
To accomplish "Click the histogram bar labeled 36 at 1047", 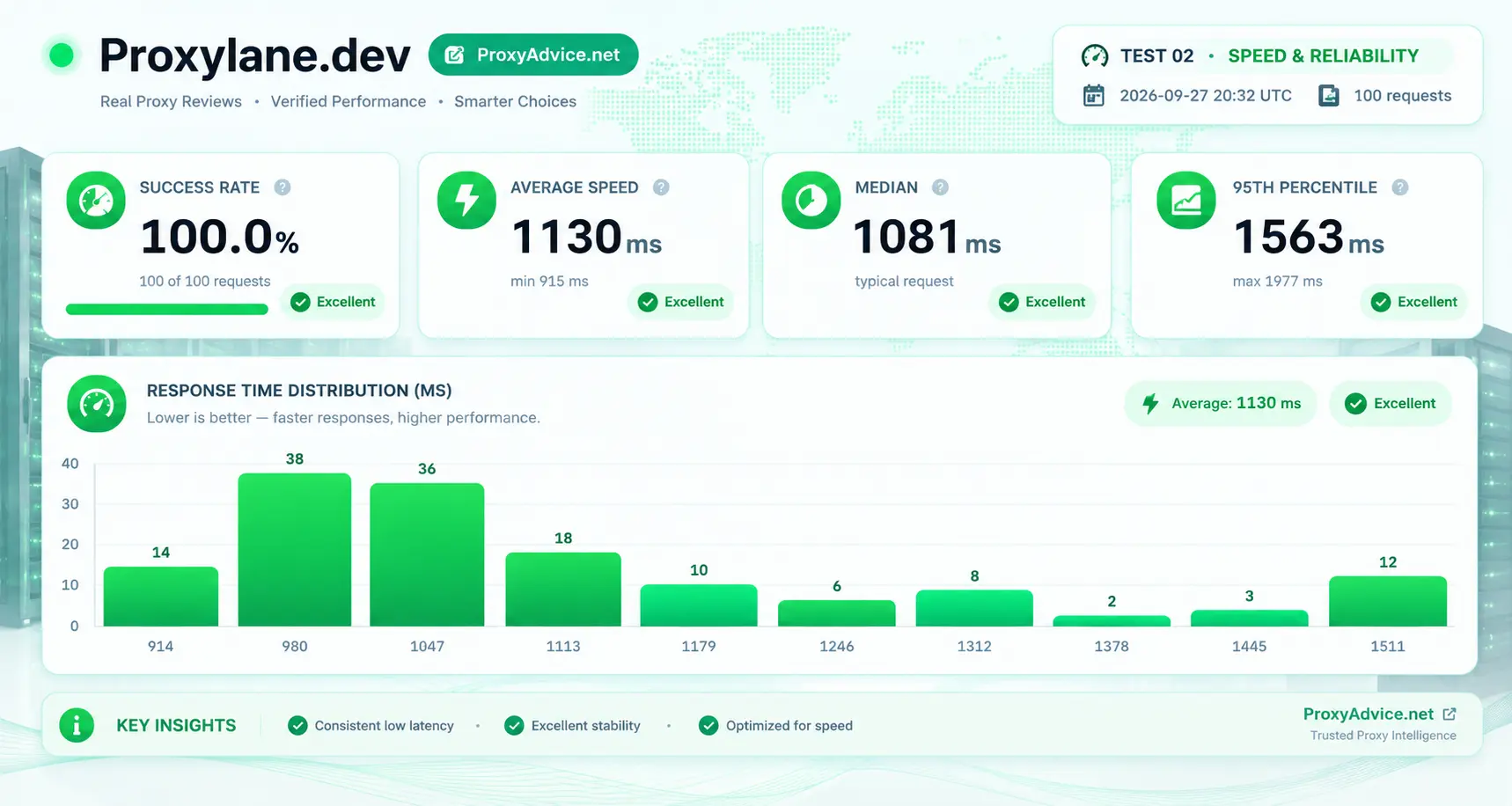I will 427,554.
